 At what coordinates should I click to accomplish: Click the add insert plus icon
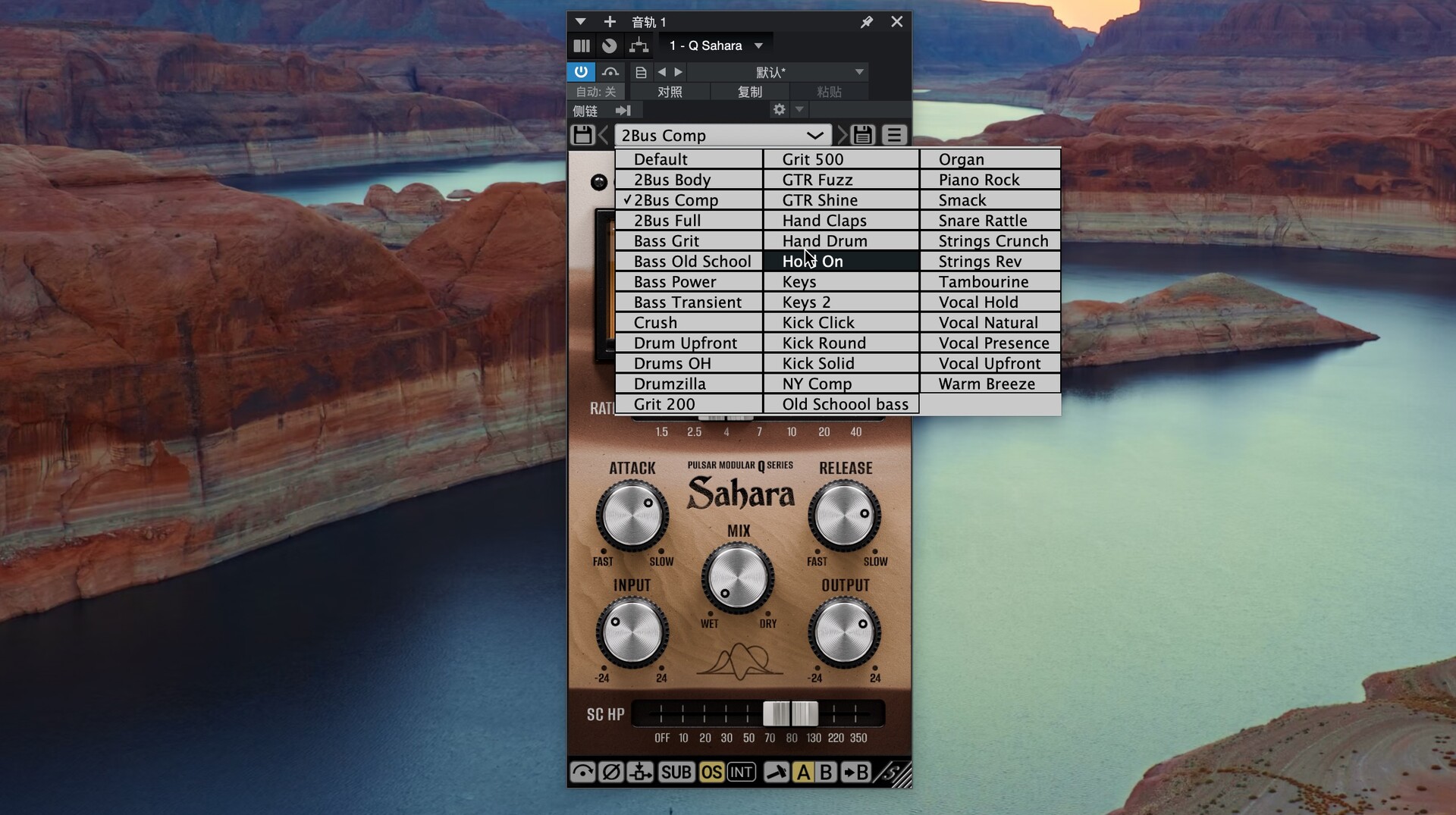click(610, 22)
